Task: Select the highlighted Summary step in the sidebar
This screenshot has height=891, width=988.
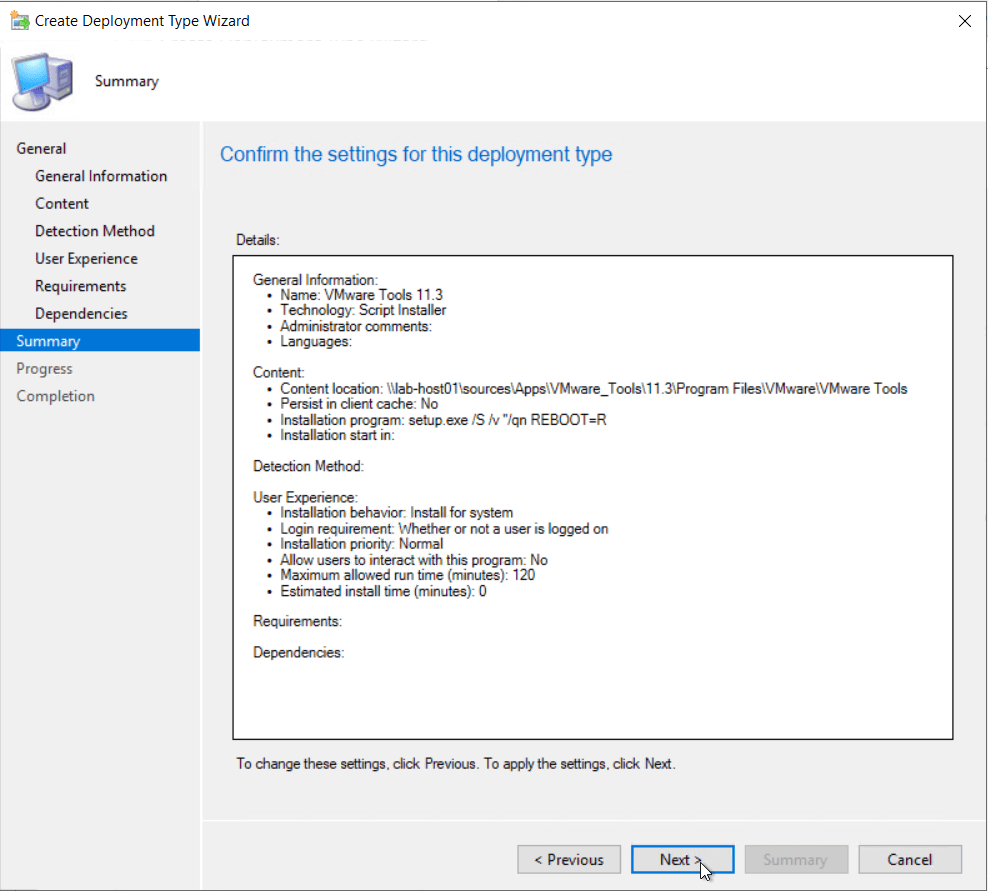Action: point(48,341)
